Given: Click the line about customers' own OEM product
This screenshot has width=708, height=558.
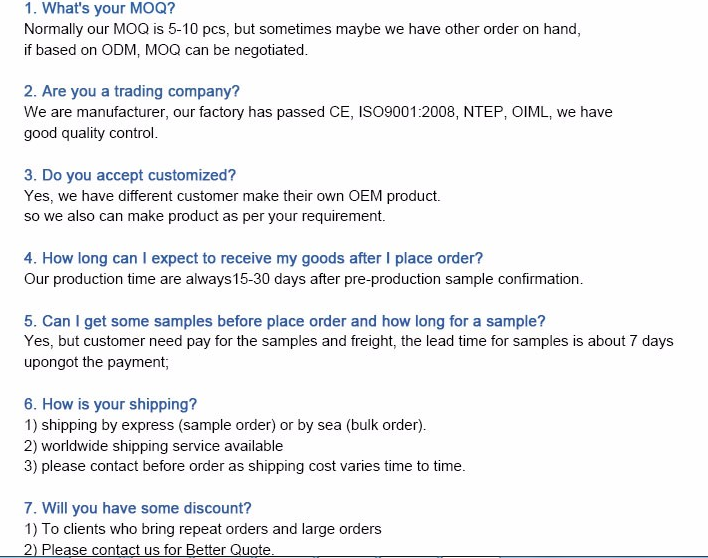Looking at the screenshot, I should pyautogui.click(x=231, y=196).
